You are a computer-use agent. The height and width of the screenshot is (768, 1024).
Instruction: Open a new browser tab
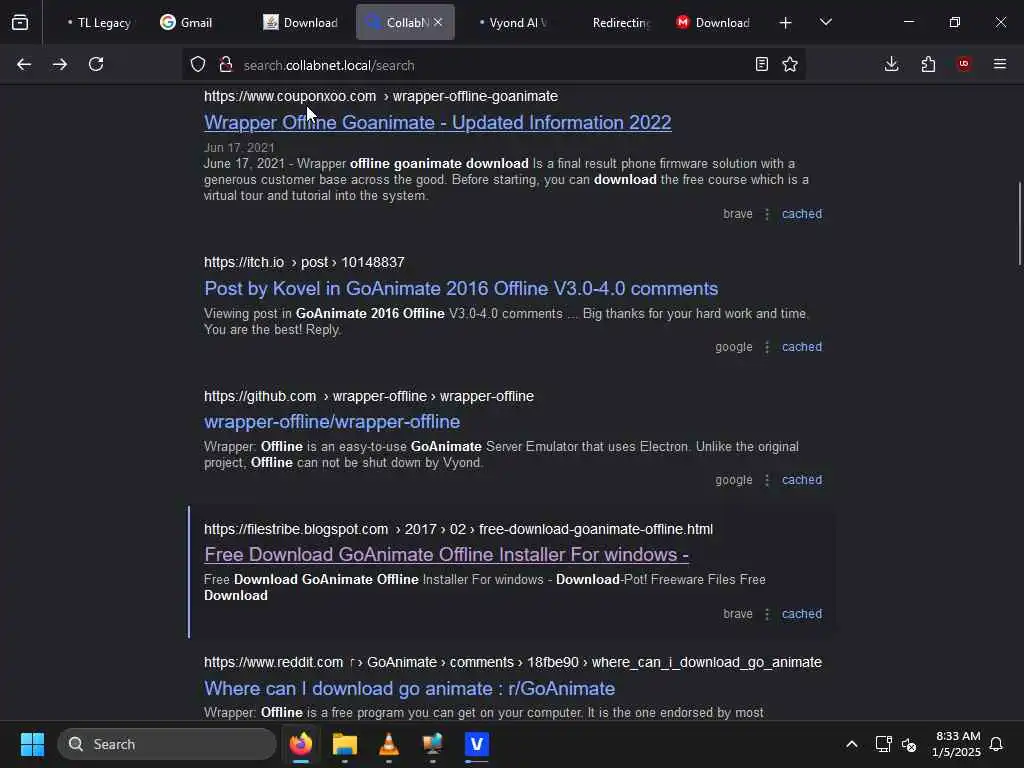(786, 23)
